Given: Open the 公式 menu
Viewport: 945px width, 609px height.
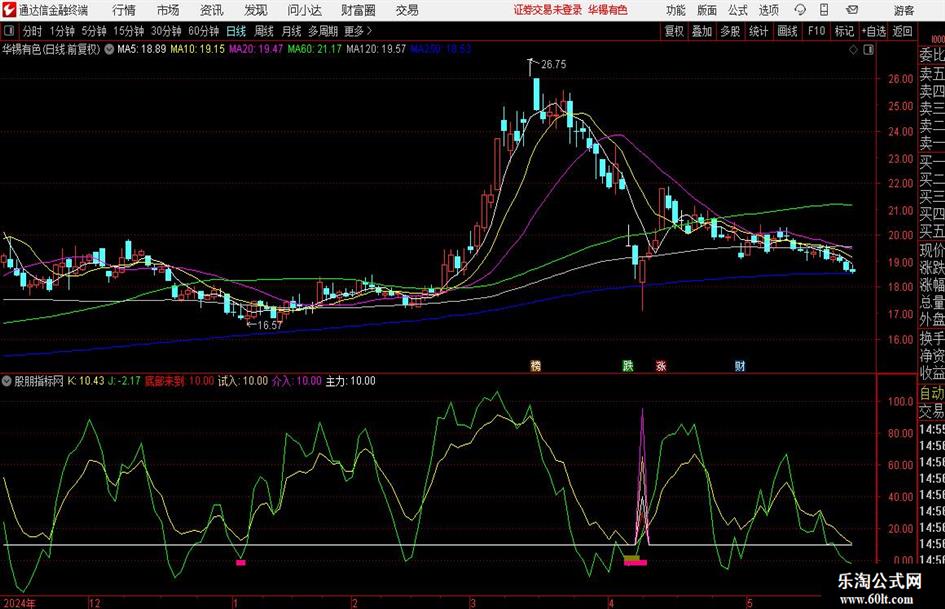Looking at the screenshot, I should coord(738,10).
